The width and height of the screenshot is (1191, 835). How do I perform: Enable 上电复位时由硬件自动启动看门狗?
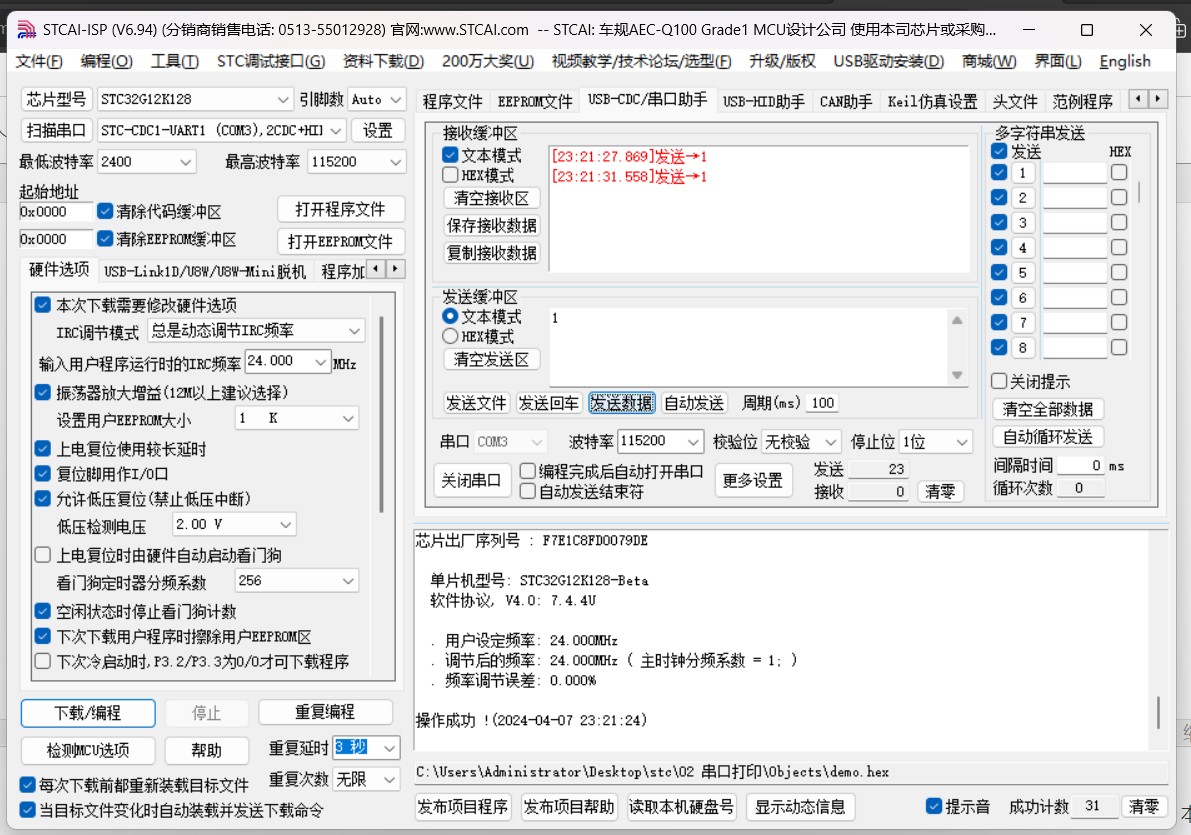(x=43, y=555)
